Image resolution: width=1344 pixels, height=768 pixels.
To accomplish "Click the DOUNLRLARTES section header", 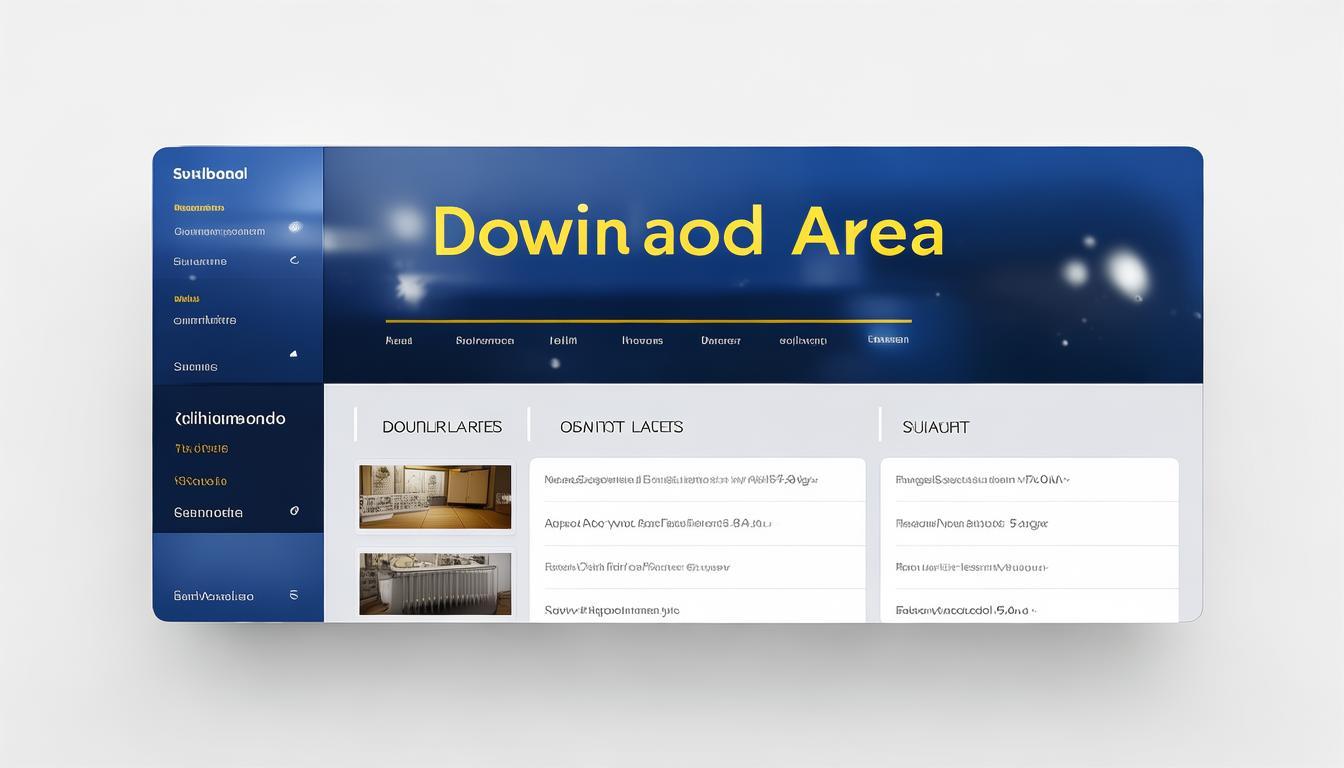I will [x=442, y=427].
